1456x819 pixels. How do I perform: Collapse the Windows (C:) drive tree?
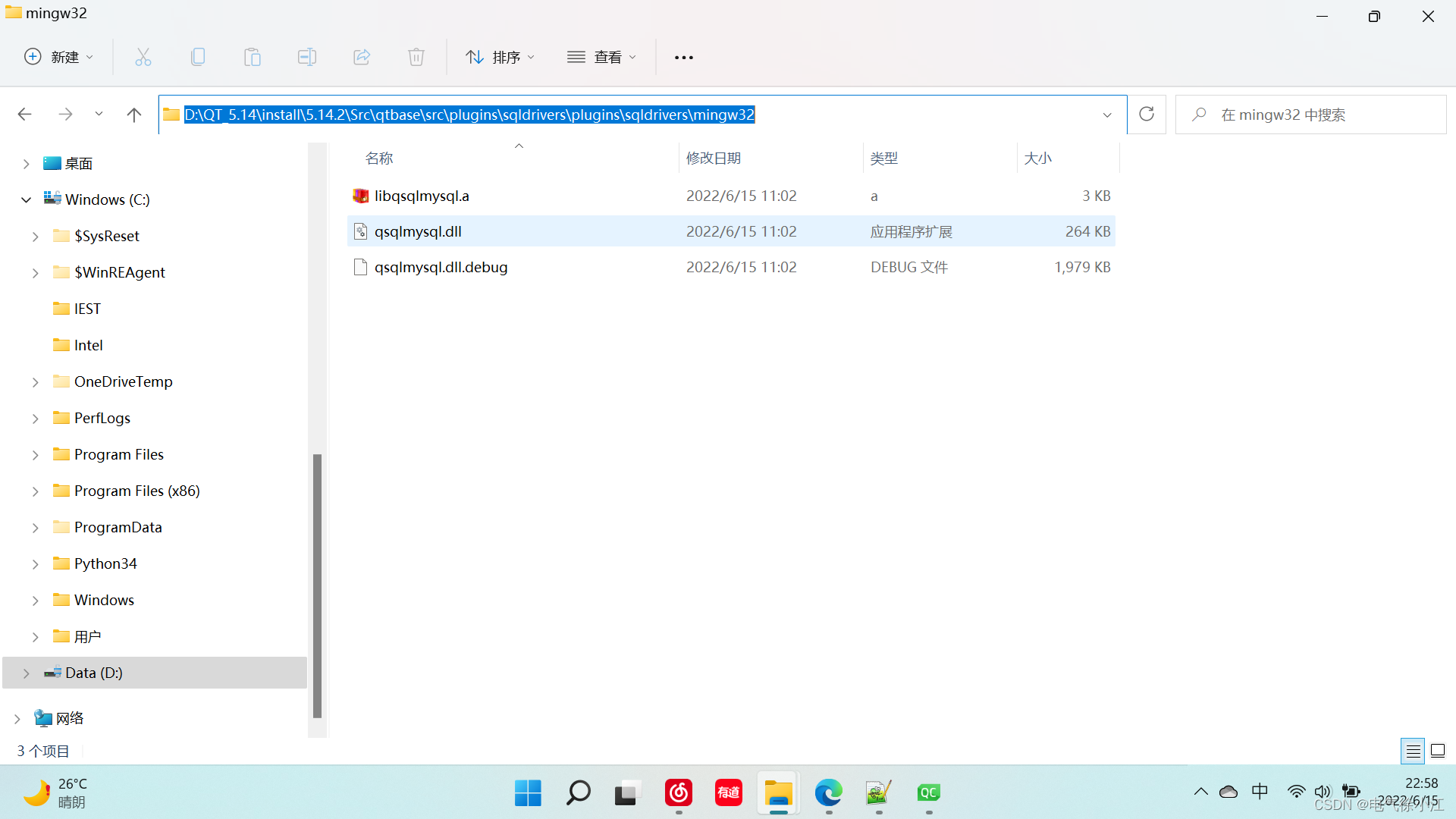[x=26, y=200]
